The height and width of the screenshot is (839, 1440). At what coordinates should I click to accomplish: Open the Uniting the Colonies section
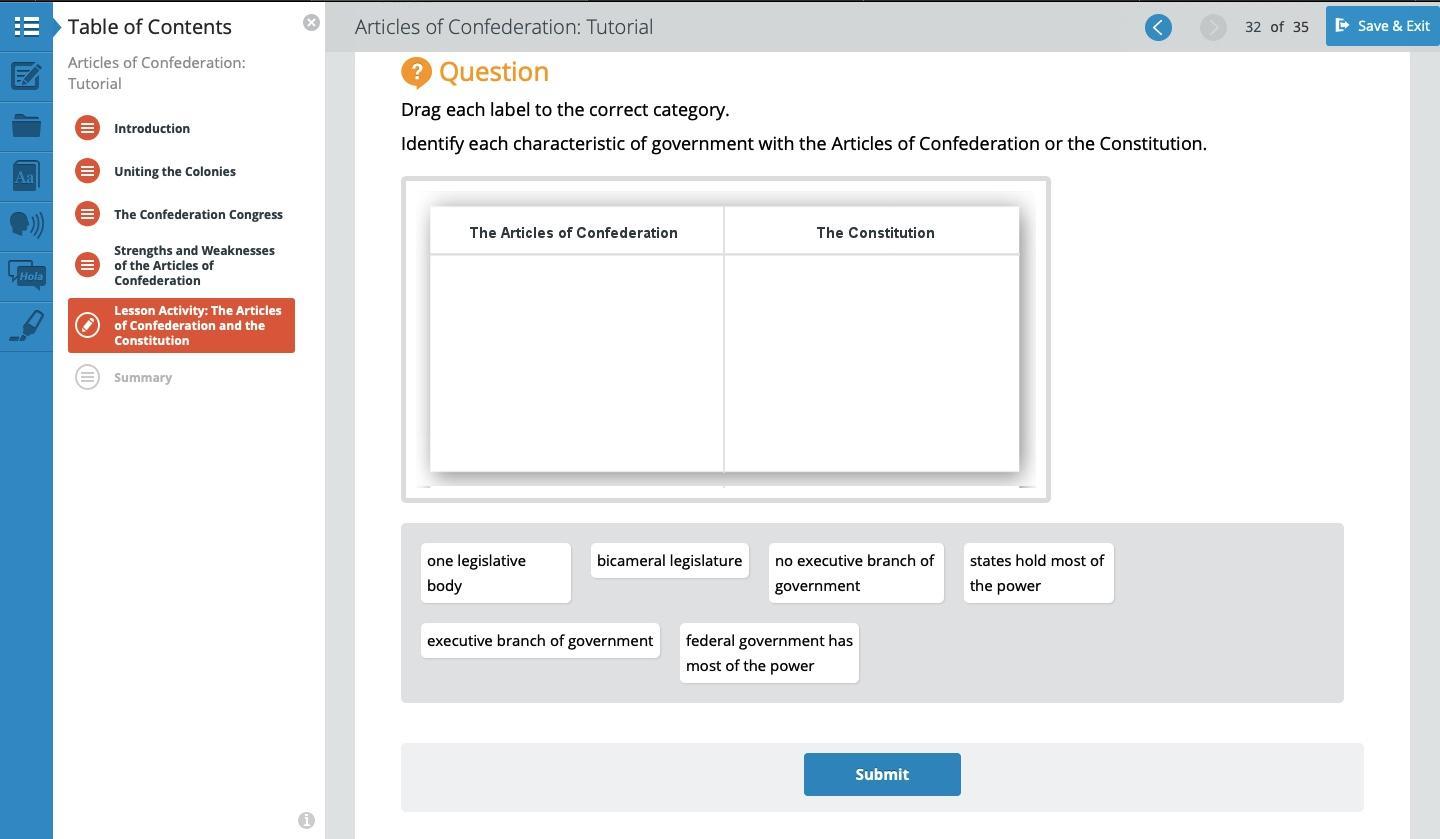(x=175, y=171)
